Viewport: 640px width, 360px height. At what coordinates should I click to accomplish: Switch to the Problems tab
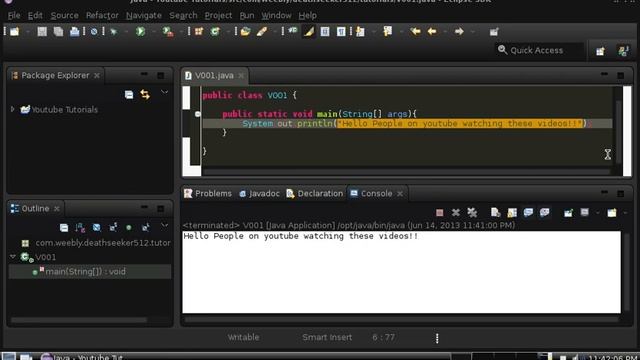pyautogui.click(x=208, y=193)
